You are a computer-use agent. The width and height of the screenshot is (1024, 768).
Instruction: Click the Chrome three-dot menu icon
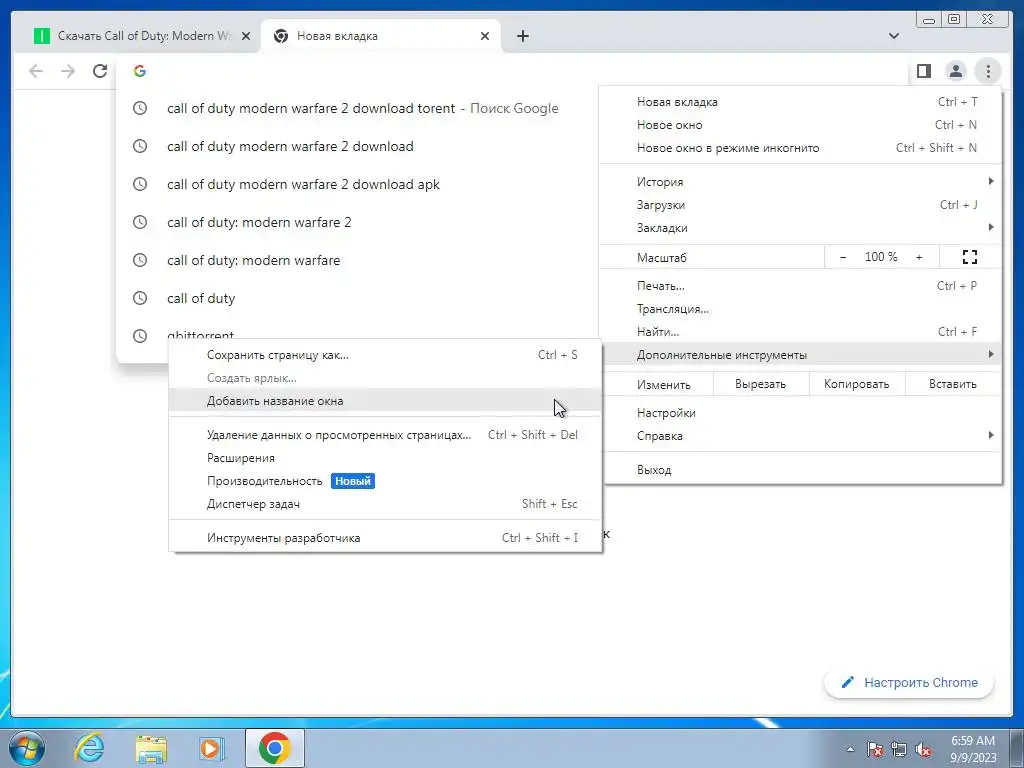(988, 71)
